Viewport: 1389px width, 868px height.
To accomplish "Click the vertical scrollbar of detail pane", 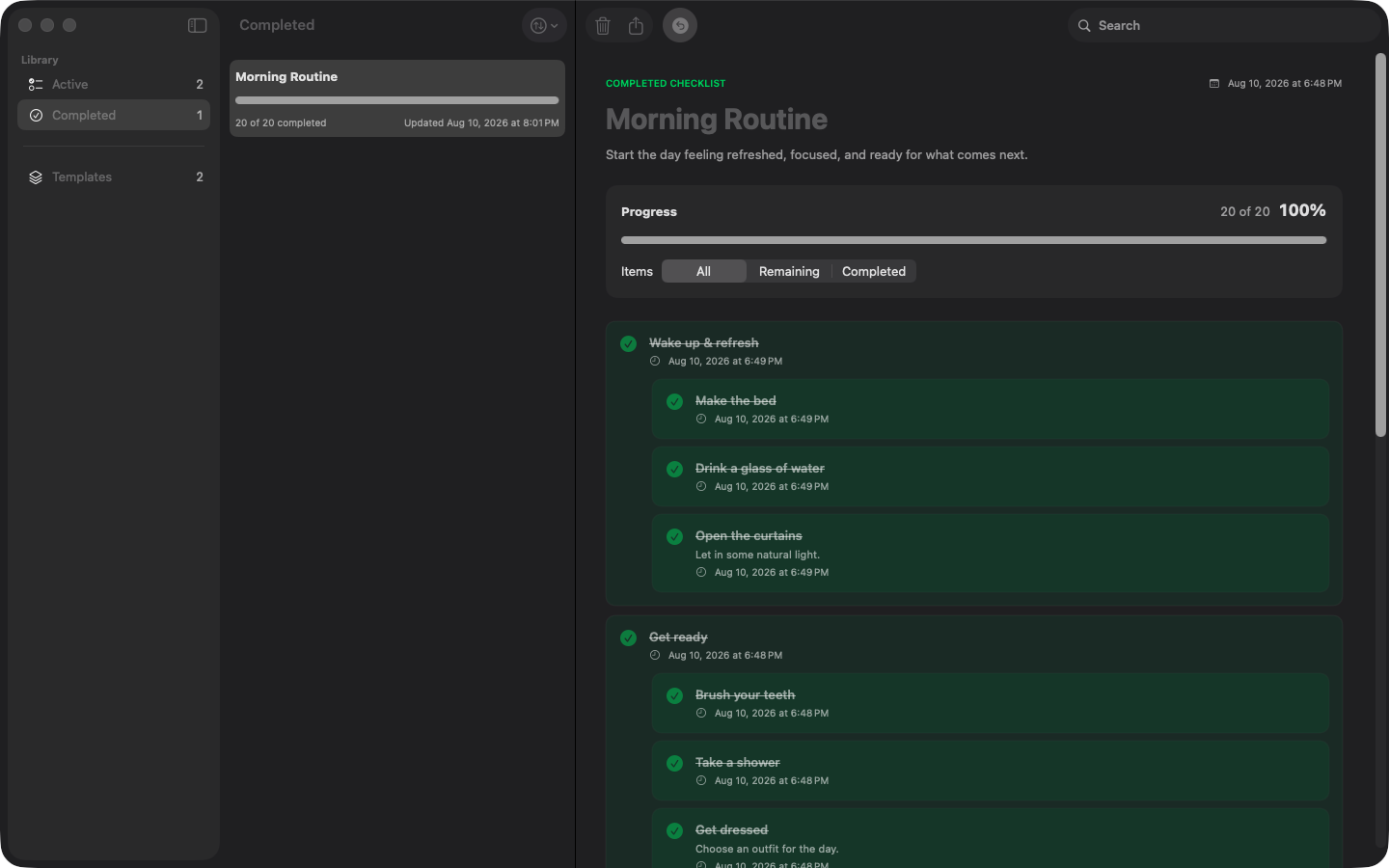I will (1380, 245).
